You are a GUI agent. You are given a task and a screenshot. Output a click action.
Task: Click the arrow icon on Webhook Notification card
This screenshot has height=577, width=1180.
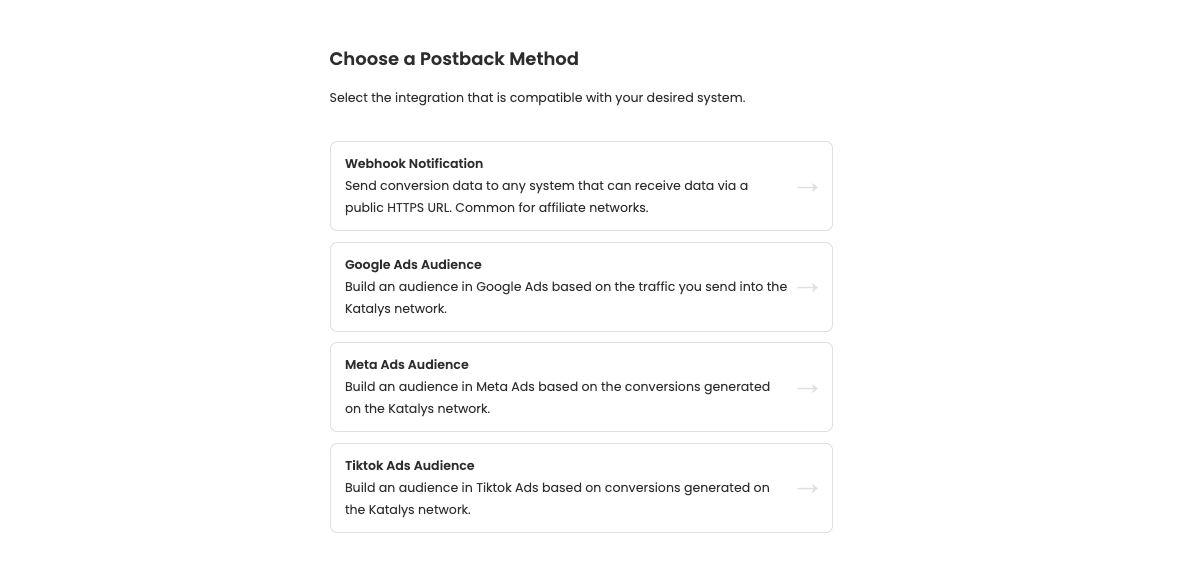point(807,187)
